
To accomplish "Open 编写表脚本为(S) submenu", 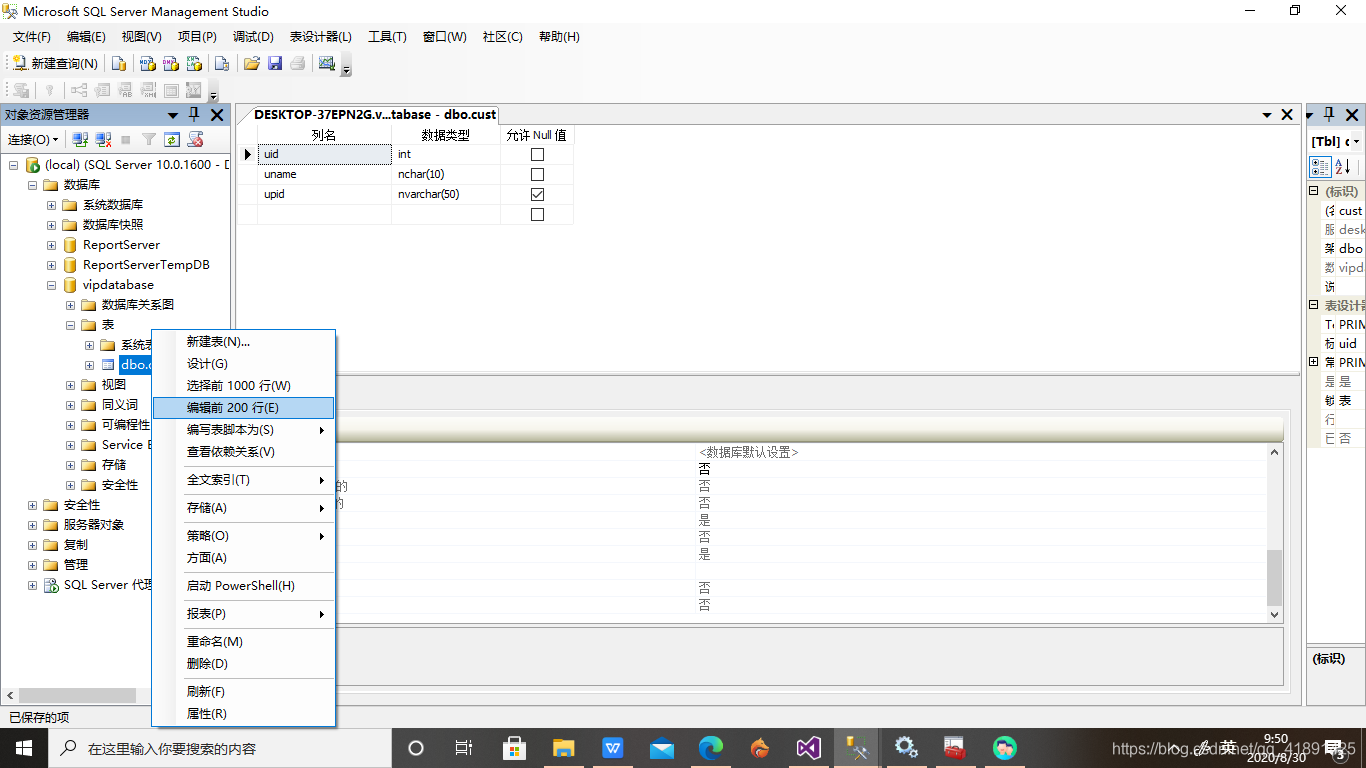I will (x=243, y=430).
